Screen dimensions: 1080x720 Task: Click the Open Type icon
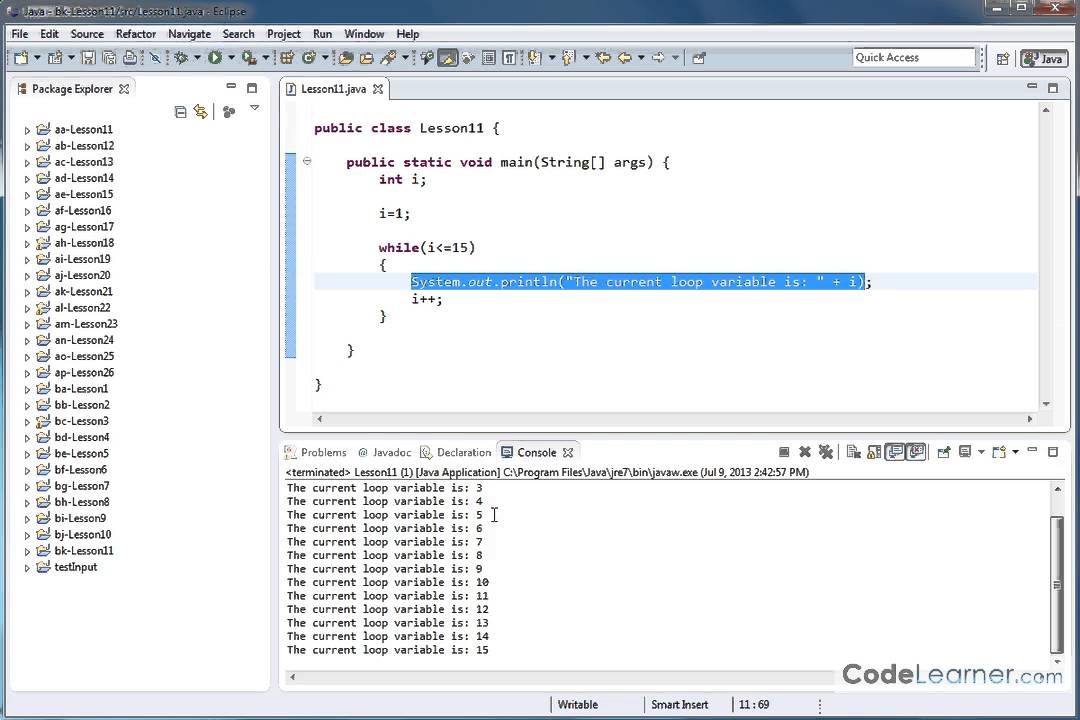pos(346,58)
